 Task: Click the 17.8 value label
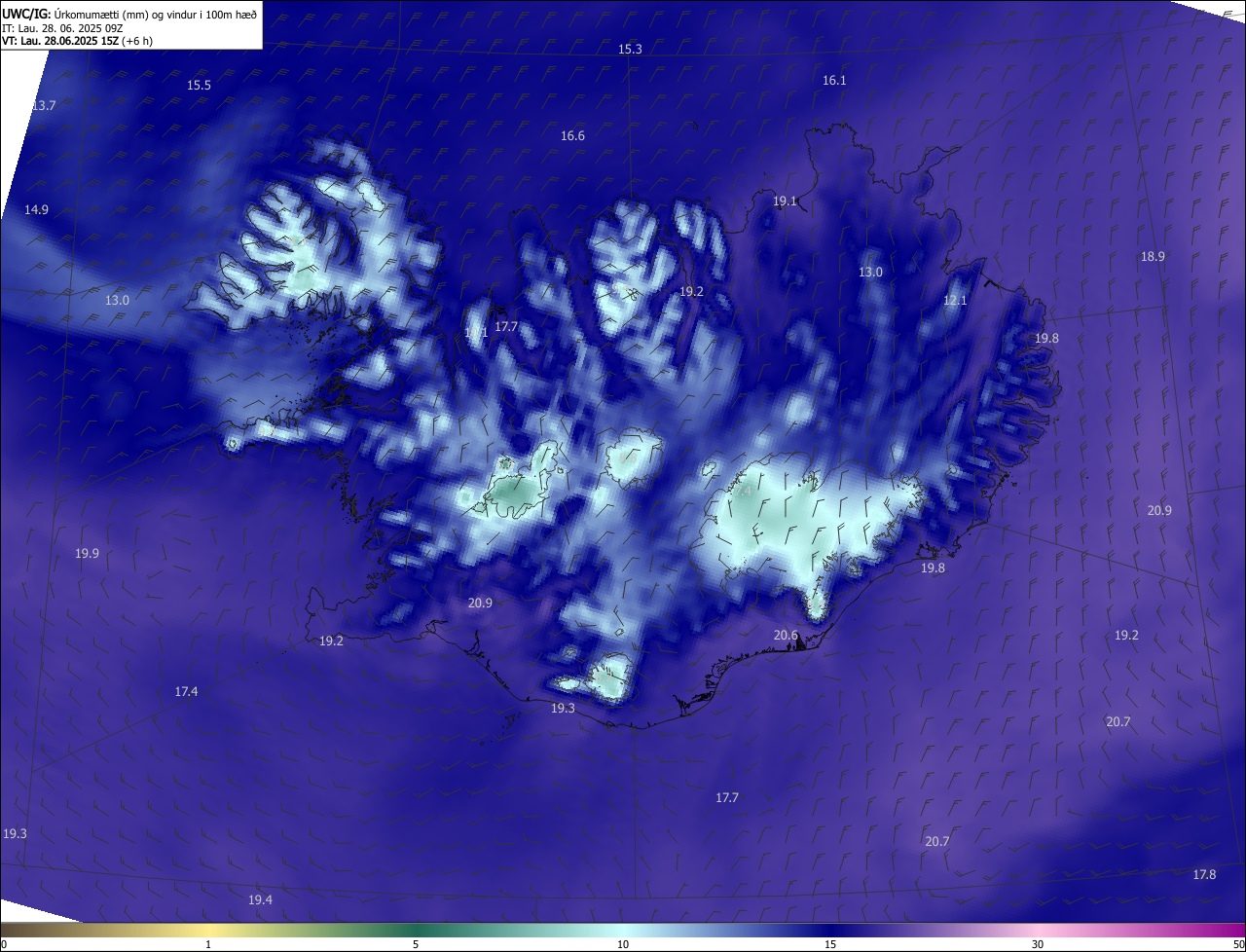1204,875
